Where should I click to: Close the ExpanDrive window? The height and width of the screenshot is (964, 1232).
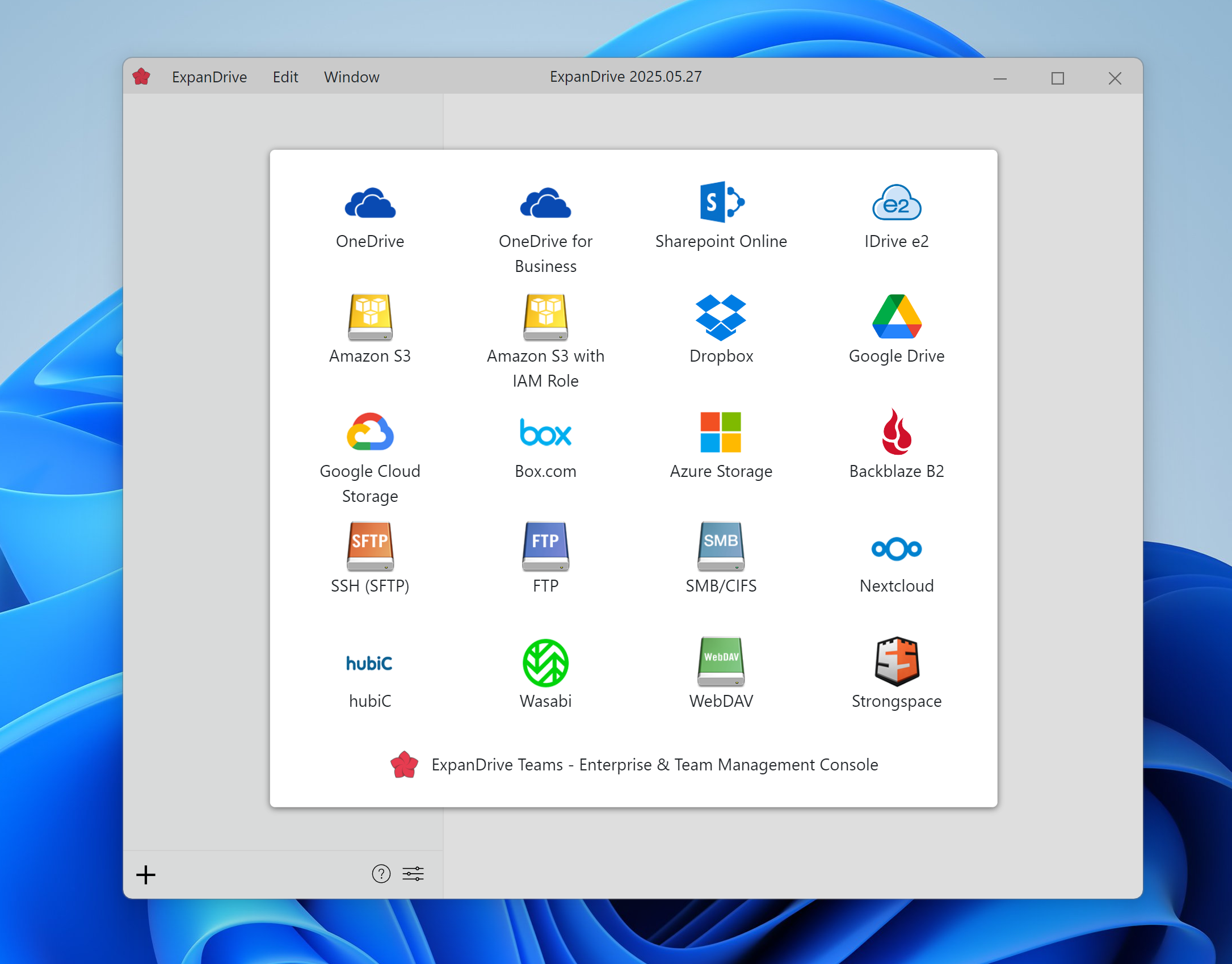click(1115, 78)
